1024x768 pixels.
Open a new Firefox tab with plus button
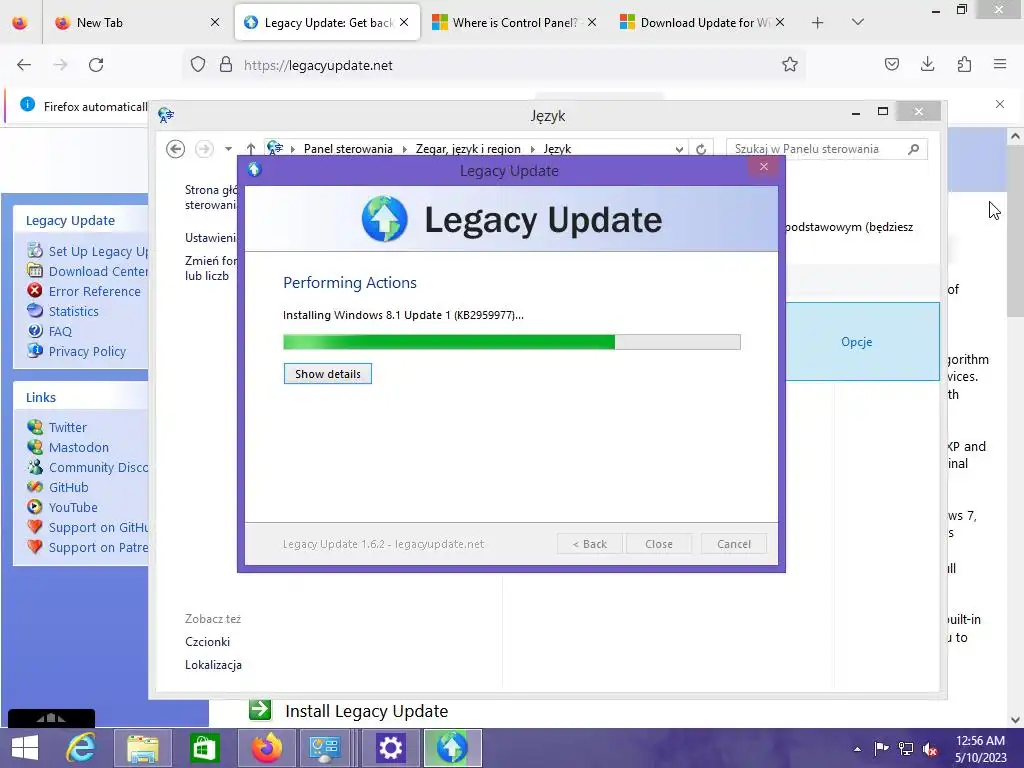[x=817, y=23]
